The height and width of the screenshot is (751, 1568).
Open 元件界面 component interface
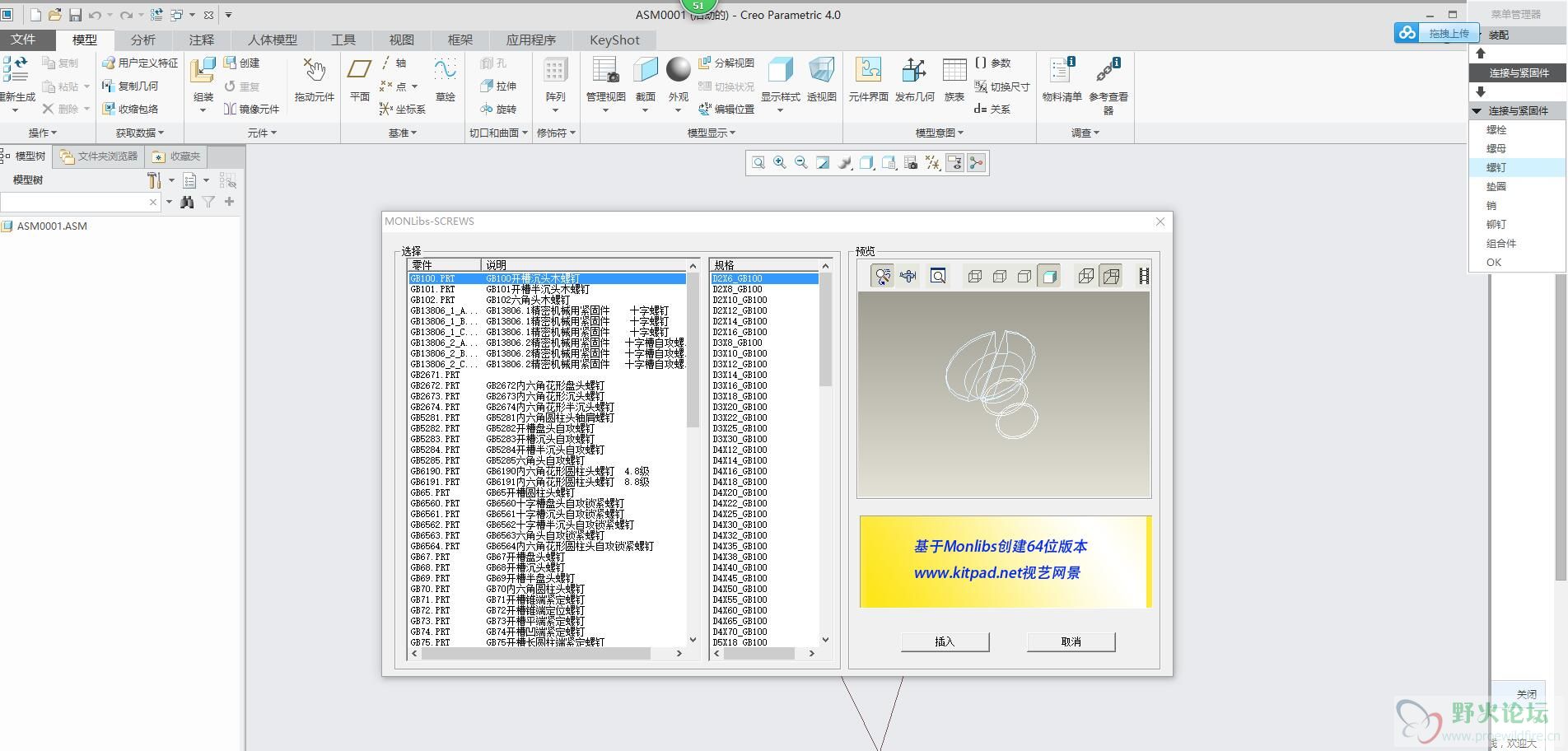click(868, 70)
